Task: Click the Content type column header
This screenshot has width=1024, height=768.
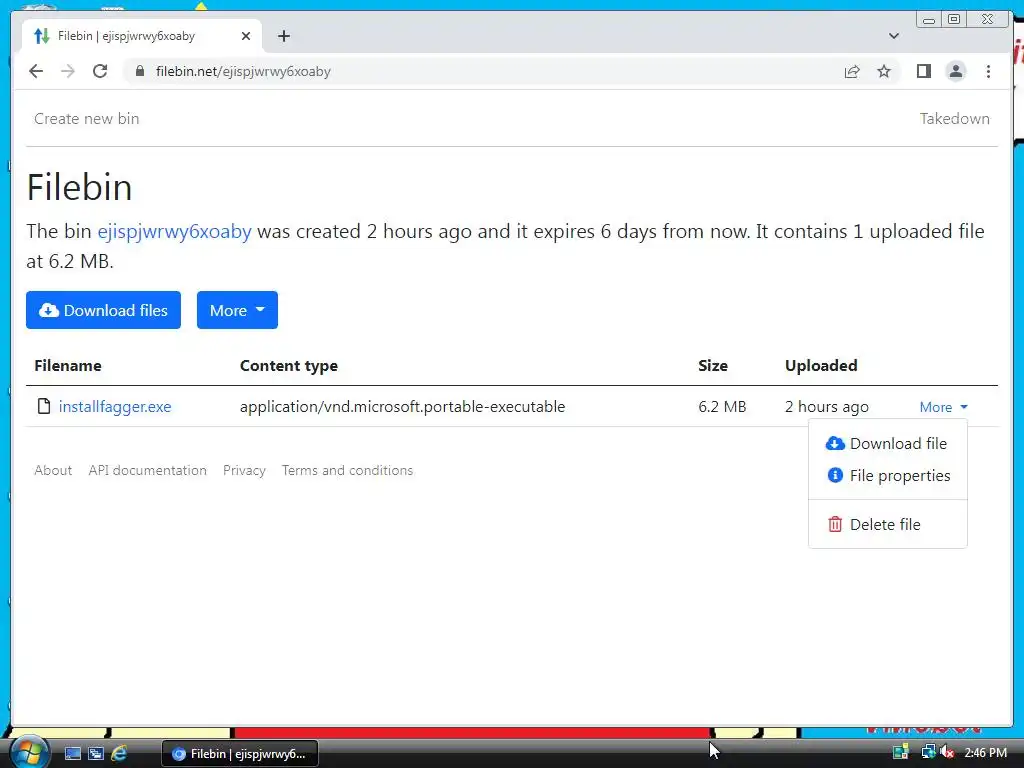Action: coord(289,366)
